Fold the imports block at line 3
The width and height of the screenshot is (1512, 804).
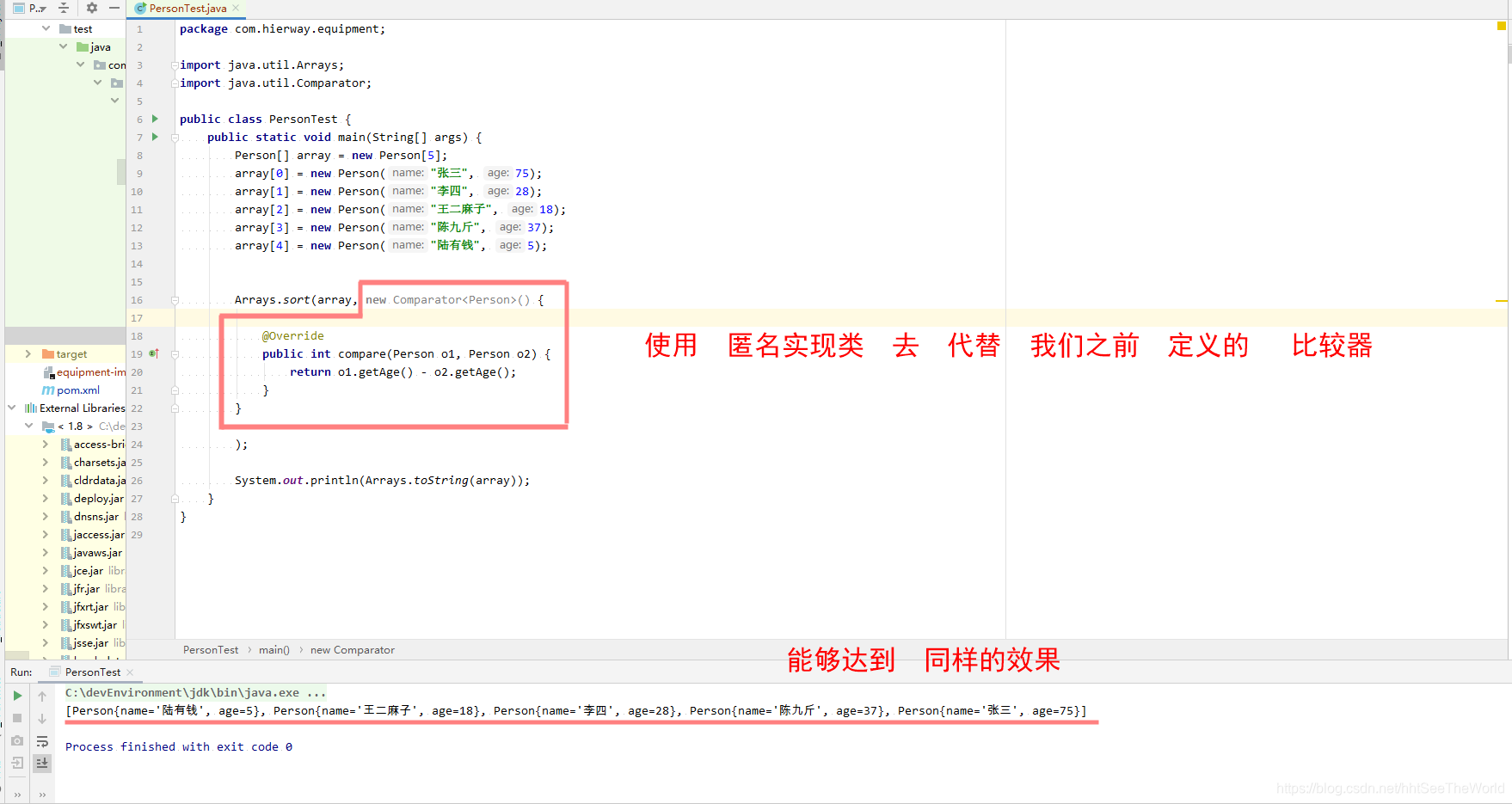[x=175, y=65]
